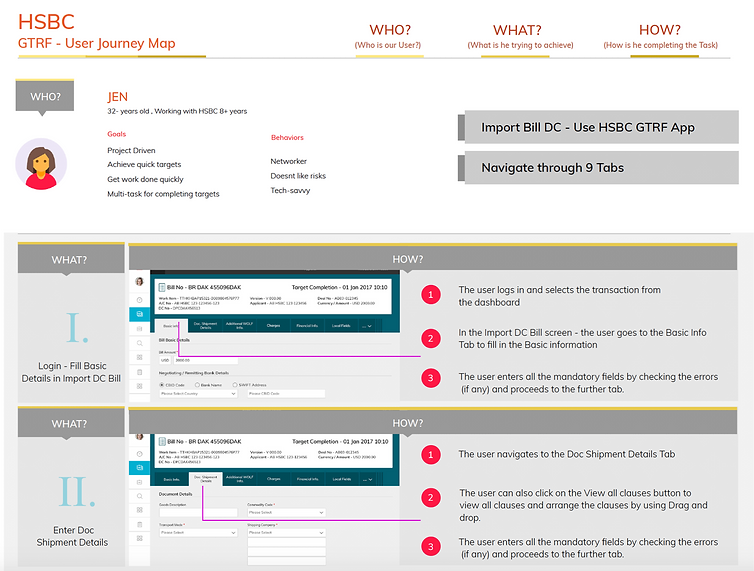
Task: Click first empty field under Shipping Company
Action: pos(286,542)
